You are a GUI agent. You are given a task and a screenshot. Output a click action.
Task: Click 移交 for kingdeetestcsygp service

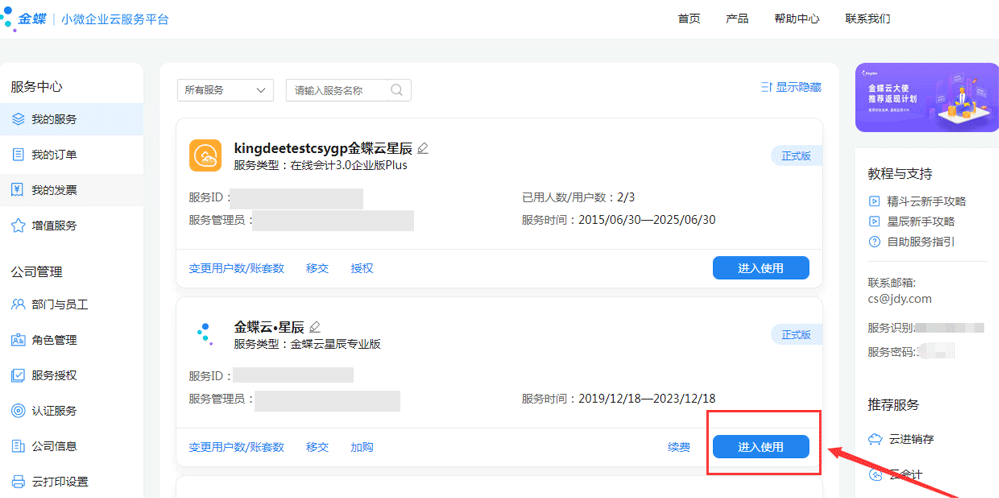pyautogui.click(x=317, y=268)
